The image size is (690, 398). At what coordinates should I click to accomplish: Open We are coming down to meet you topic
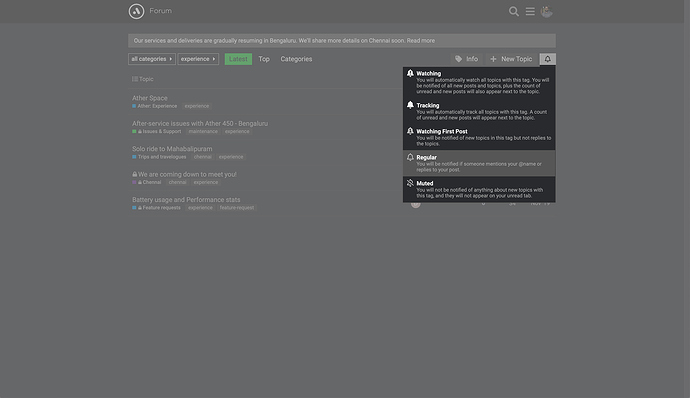(187, 174)
